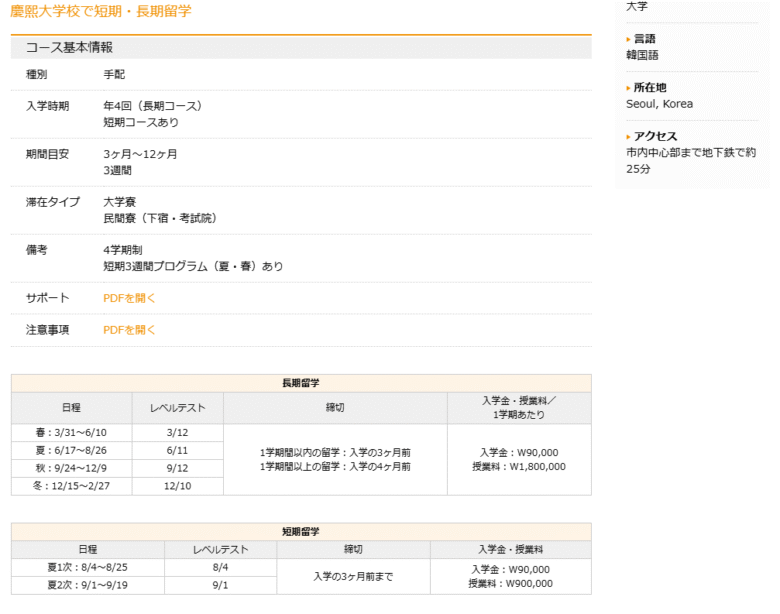Click the 夏2次：9/1～9/19 schedule cell
The height and width of the screenshot is (614, 780).
point(88,585)
